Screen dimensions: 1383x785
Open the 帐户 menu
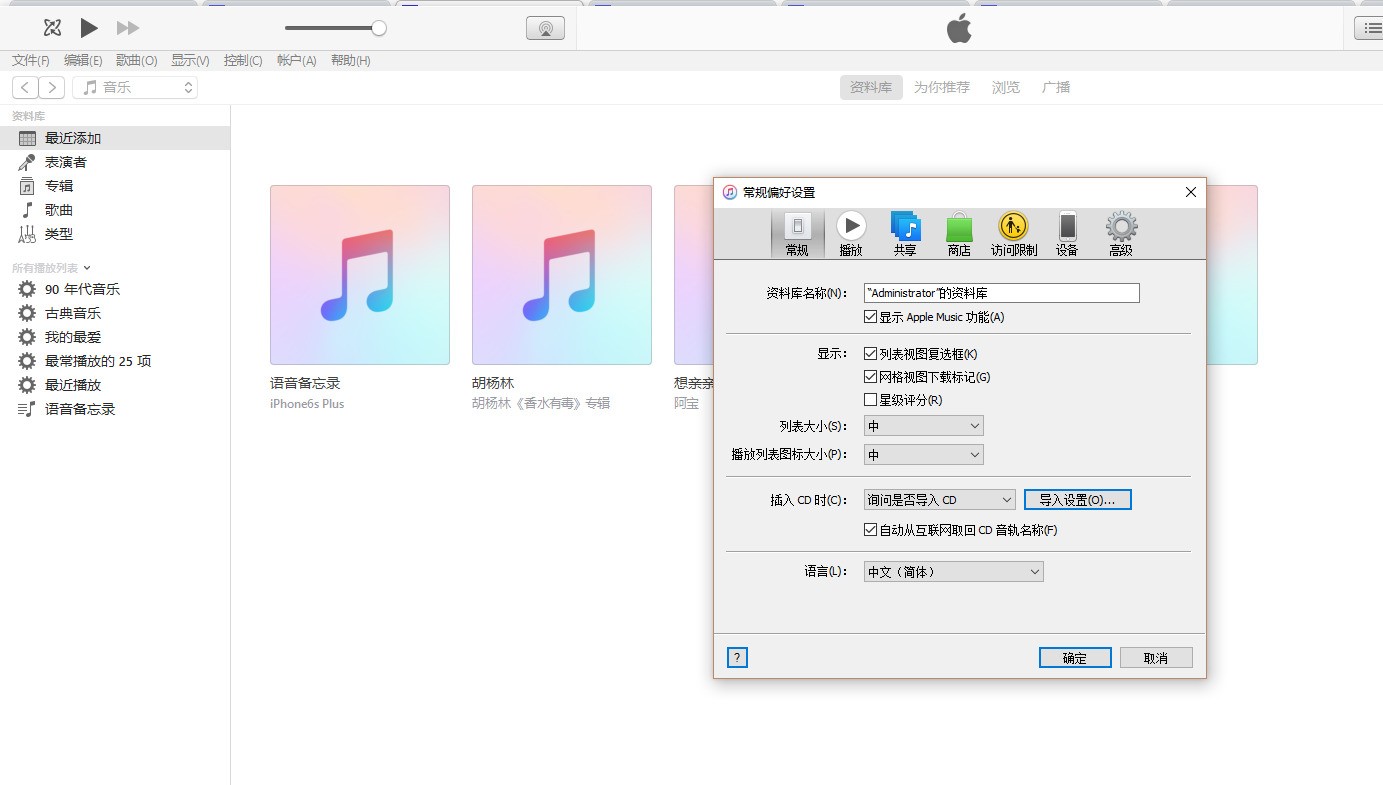click(x=296, y=60)
